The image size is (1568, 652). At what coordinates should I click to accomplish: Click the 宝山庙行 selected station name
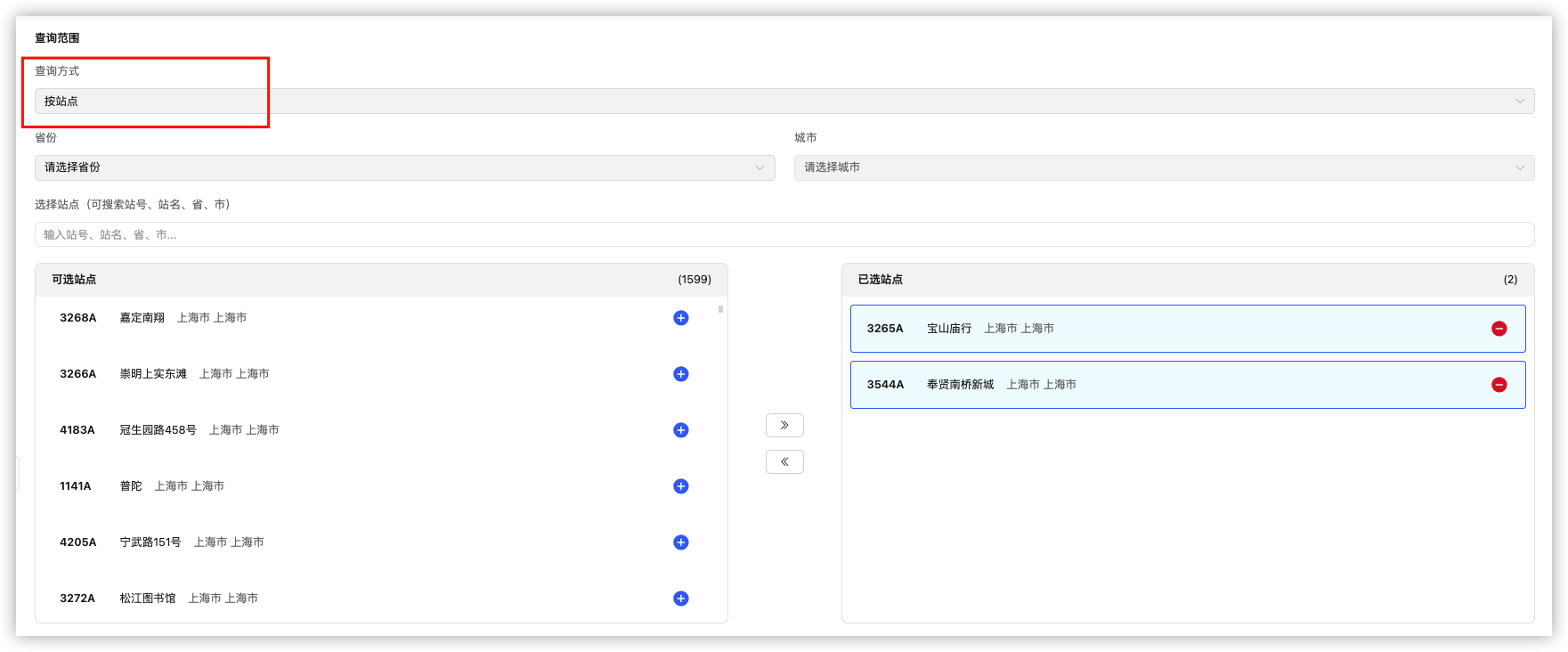[949, 329]
